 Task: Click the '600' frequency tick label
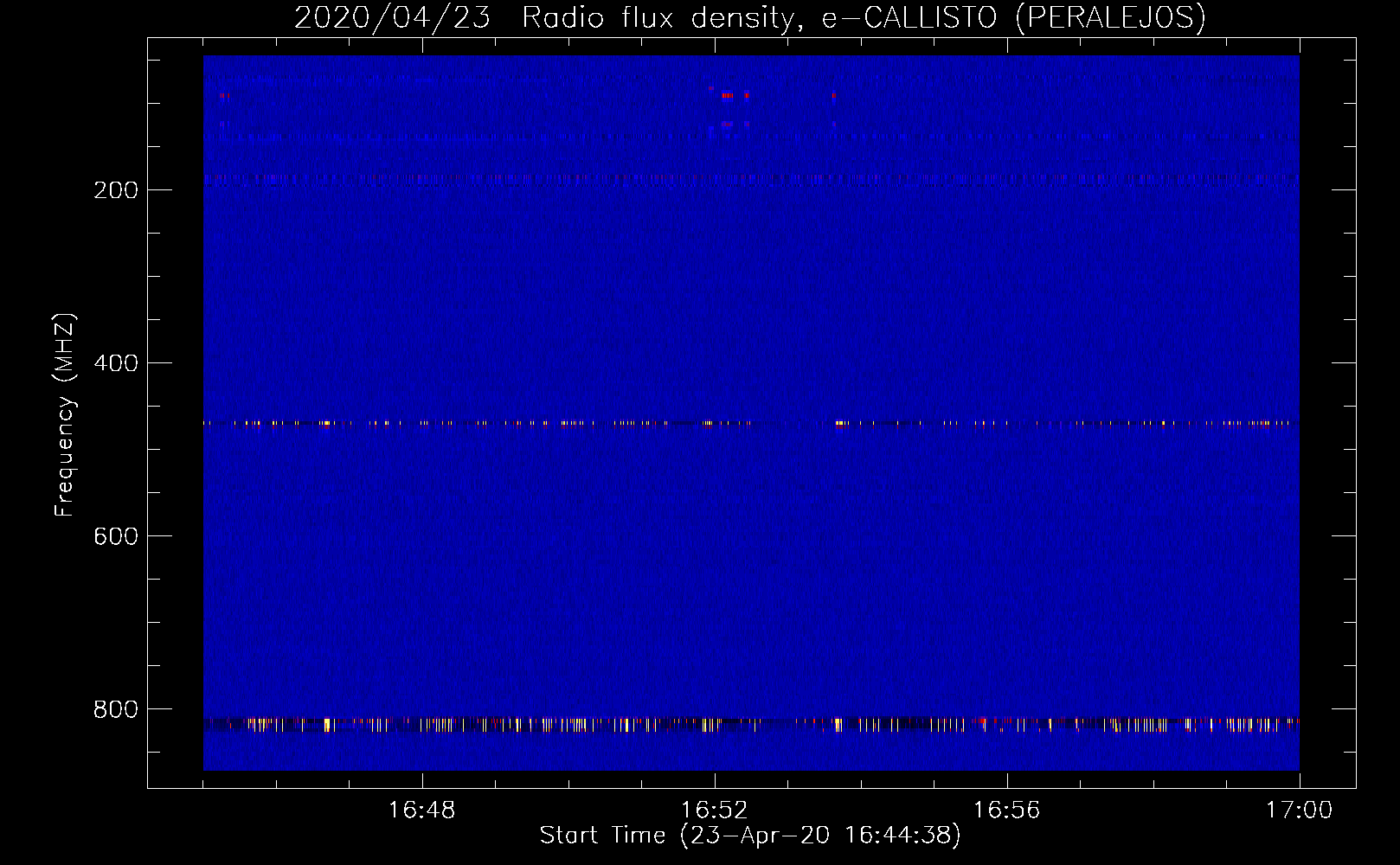(116, 536)
